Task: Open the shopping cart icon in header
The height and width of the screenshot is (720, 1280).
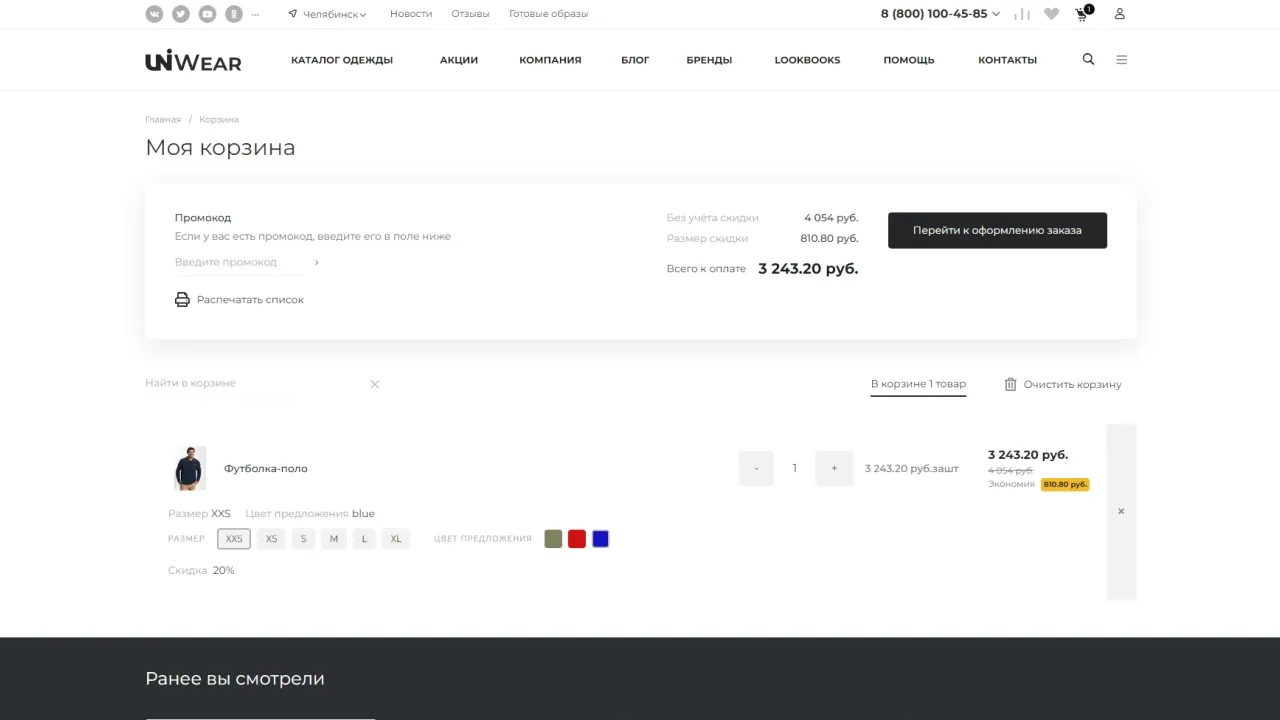Action: click(1083, 13)
